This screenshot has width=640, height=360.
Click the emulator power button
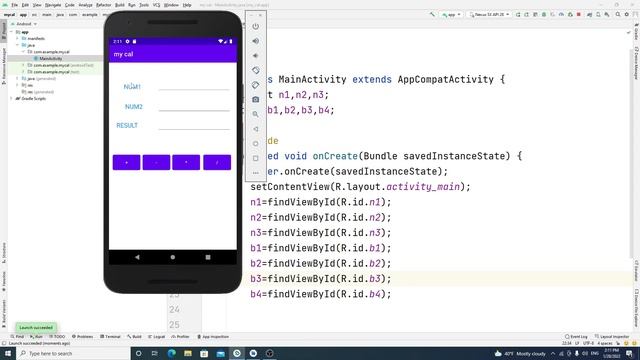(x=256, y=27)
